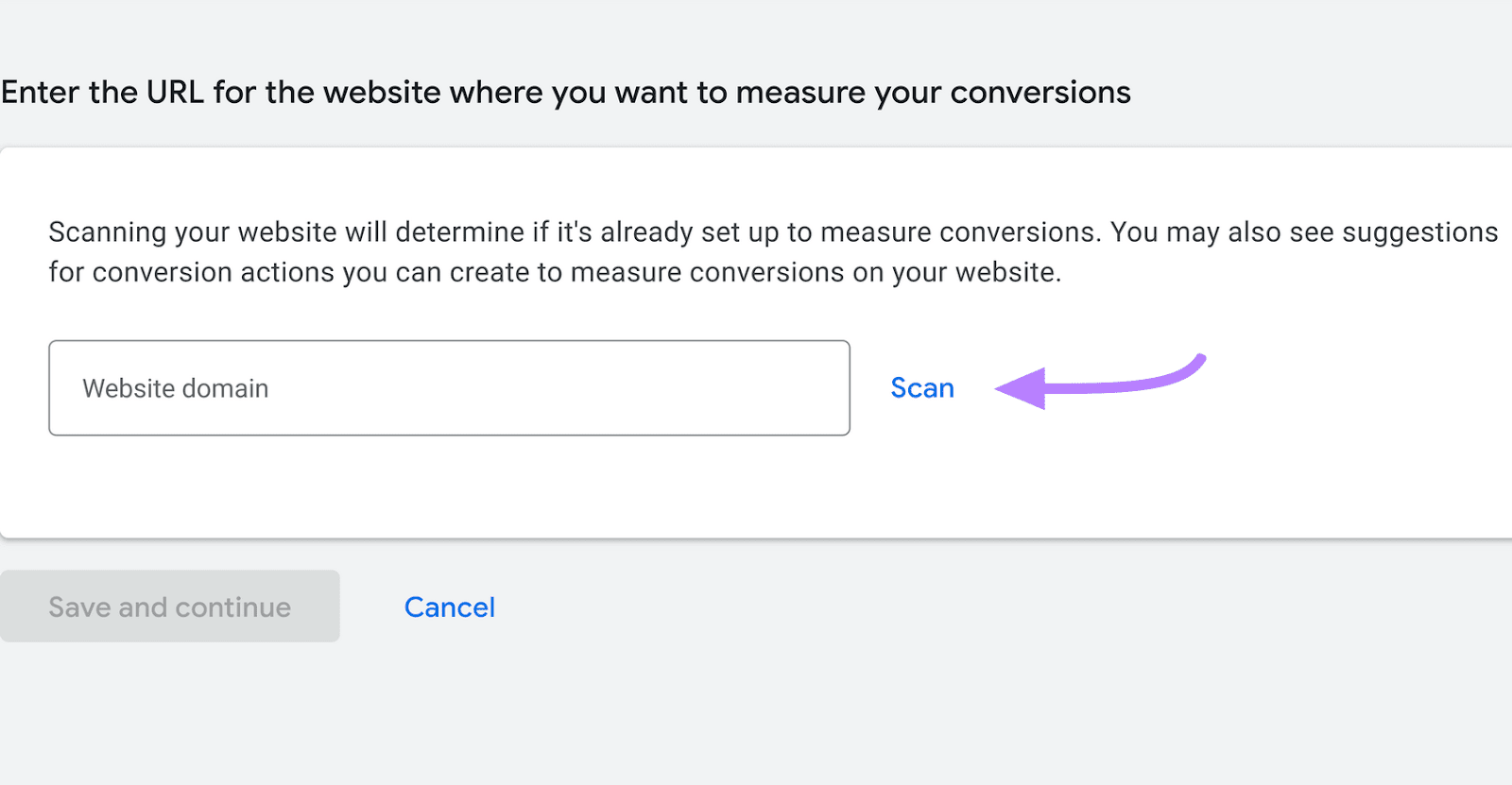Click the Website domain placeholder text
Viewport: 1512px width, 785px height.
(175, 387)
